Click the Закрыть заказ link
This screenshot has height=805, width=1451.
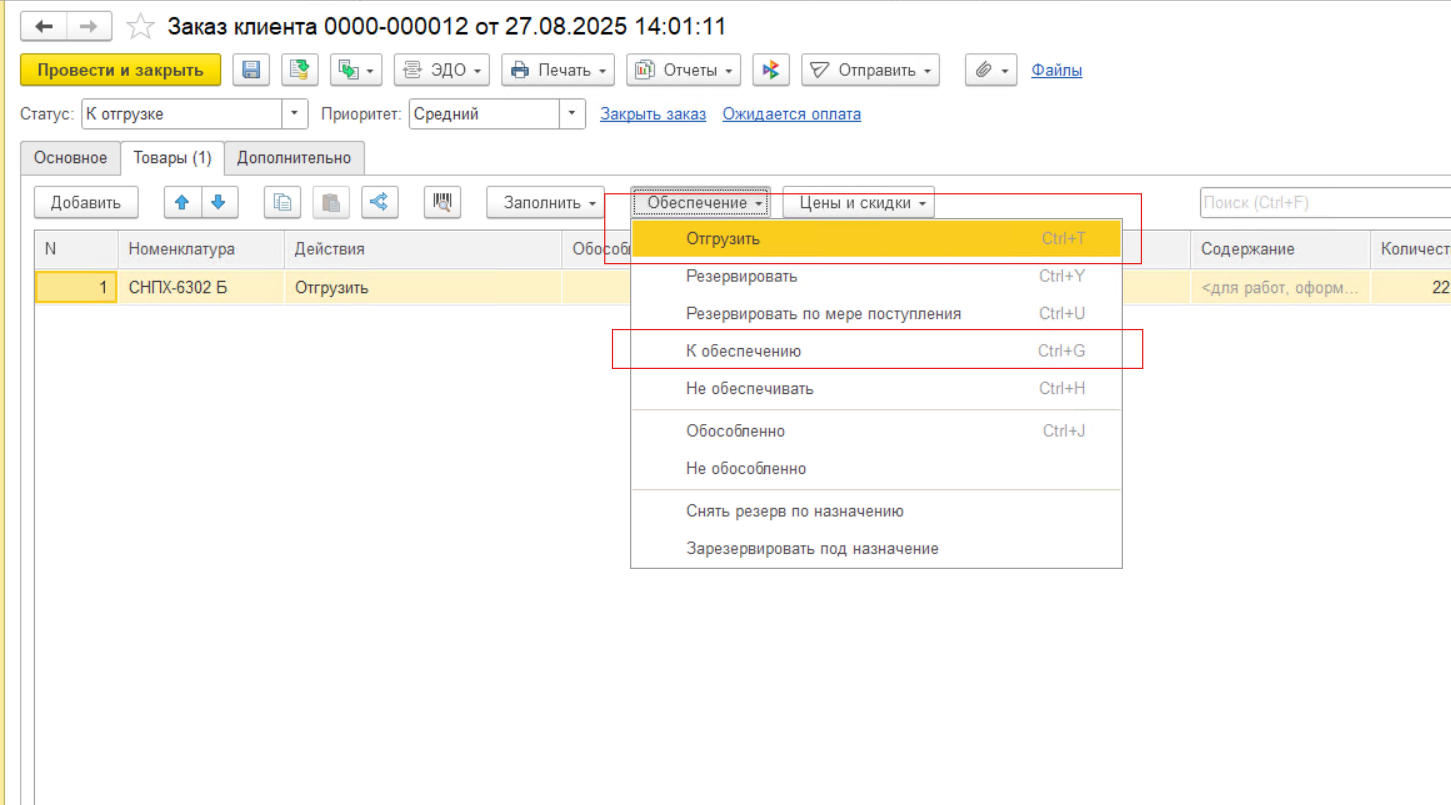tap(653, 114)
